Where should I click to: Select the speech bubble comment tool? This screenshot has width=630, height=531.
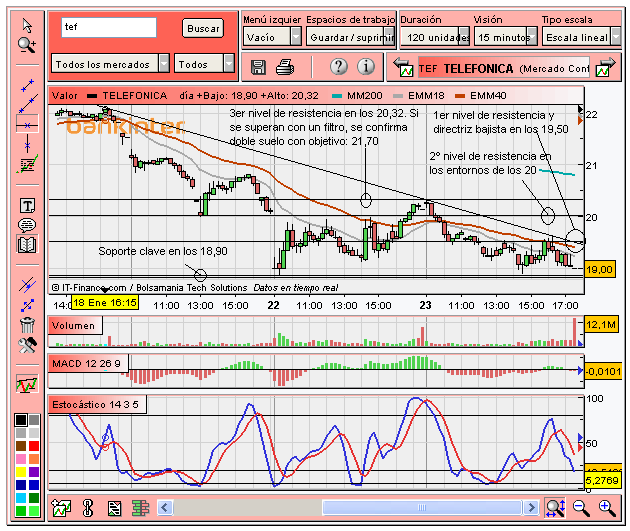(27, 225)
